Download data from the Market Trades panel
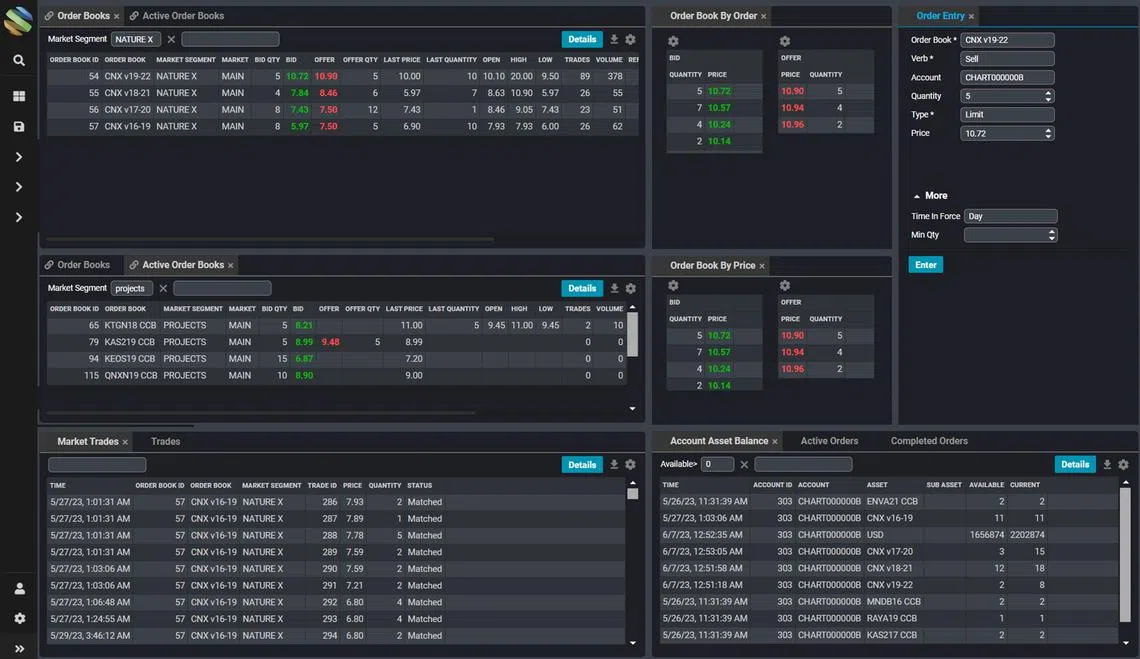1140x659 pixels. point(614,465)
